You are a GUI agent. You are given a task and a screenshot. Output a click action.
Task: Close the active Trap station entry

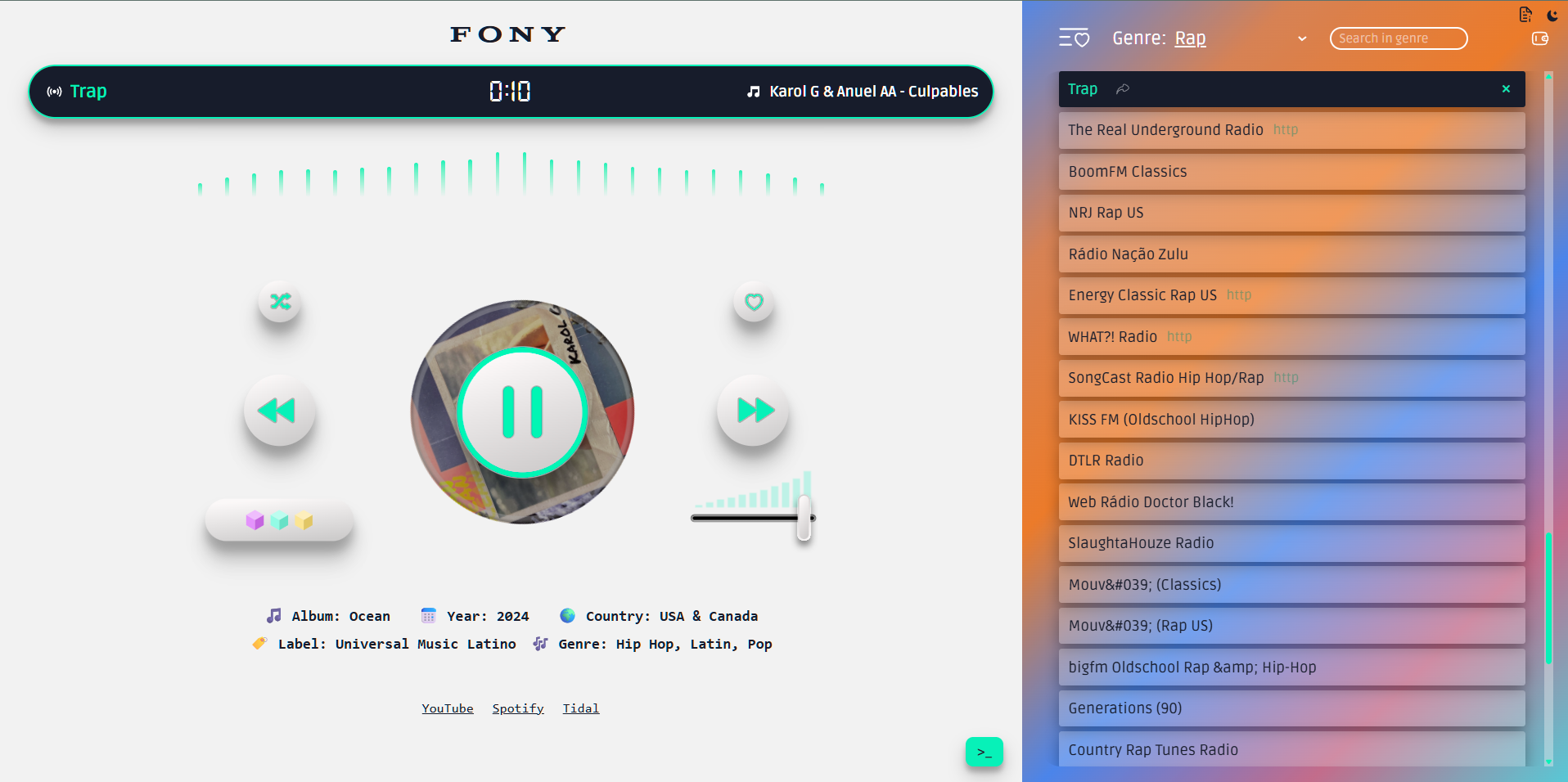click(x=1506, y=89)
